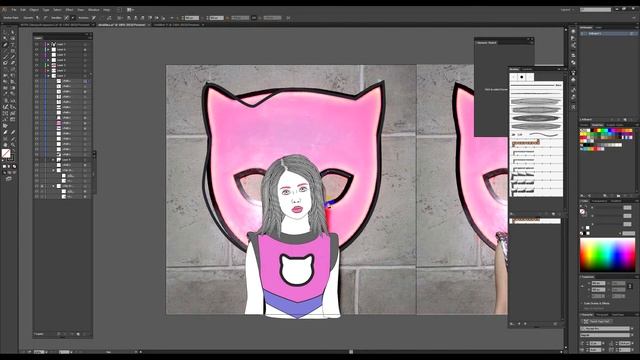Click the X coordinate field in control bar

pos(191,18)
